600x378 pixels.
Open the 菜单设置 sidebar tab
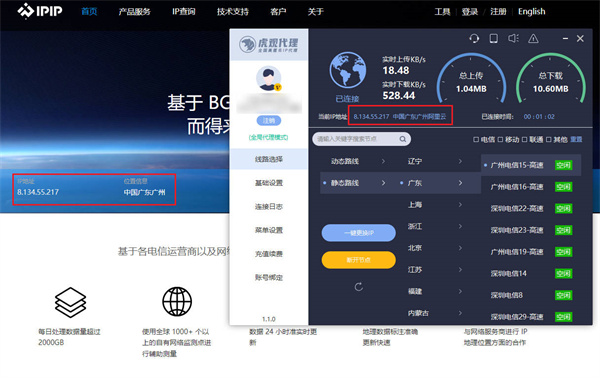tap(269, 230)
